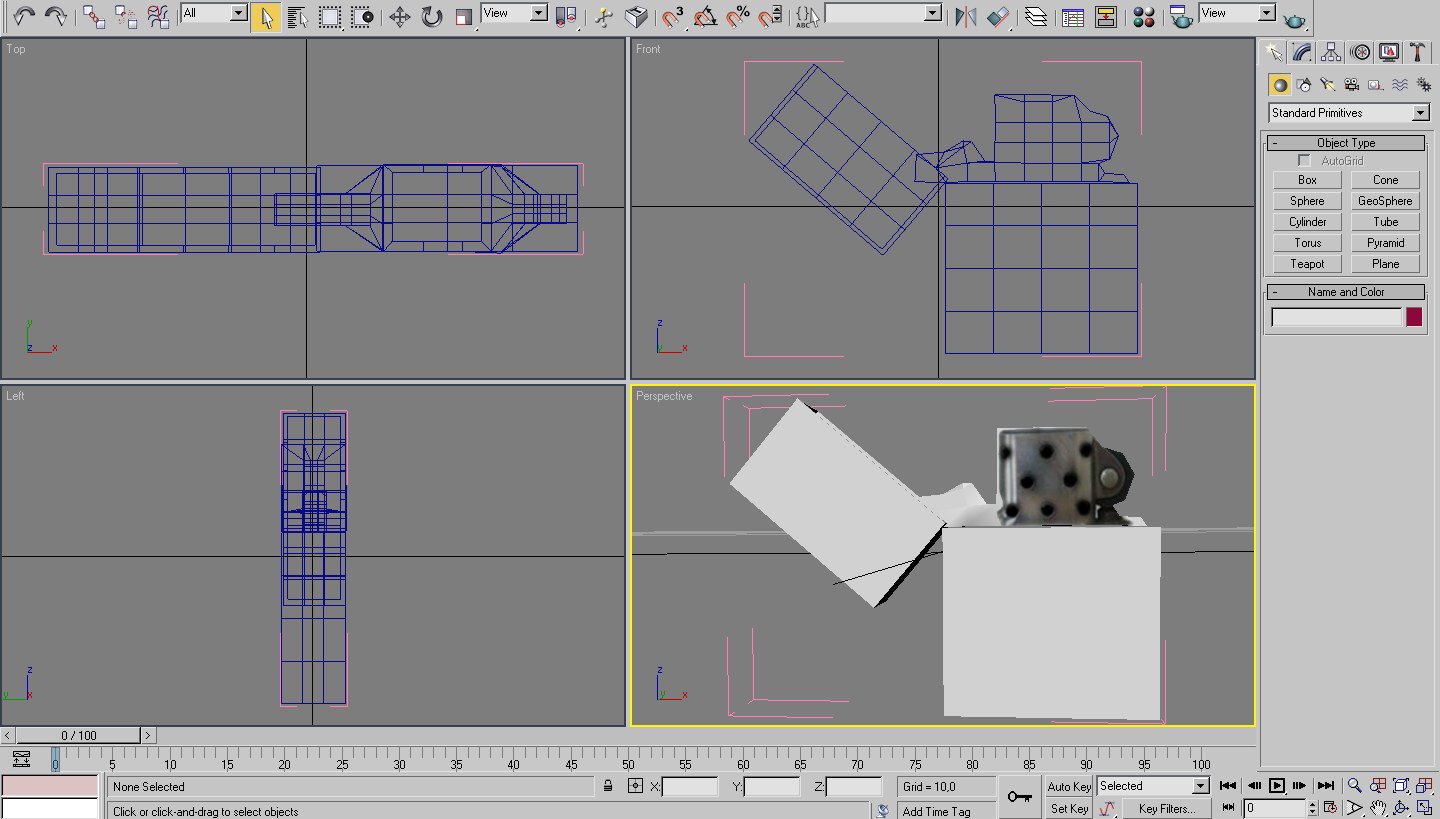Click the object color swatch
This screenshot has height=819, width=1440.
coord(1414,317)
